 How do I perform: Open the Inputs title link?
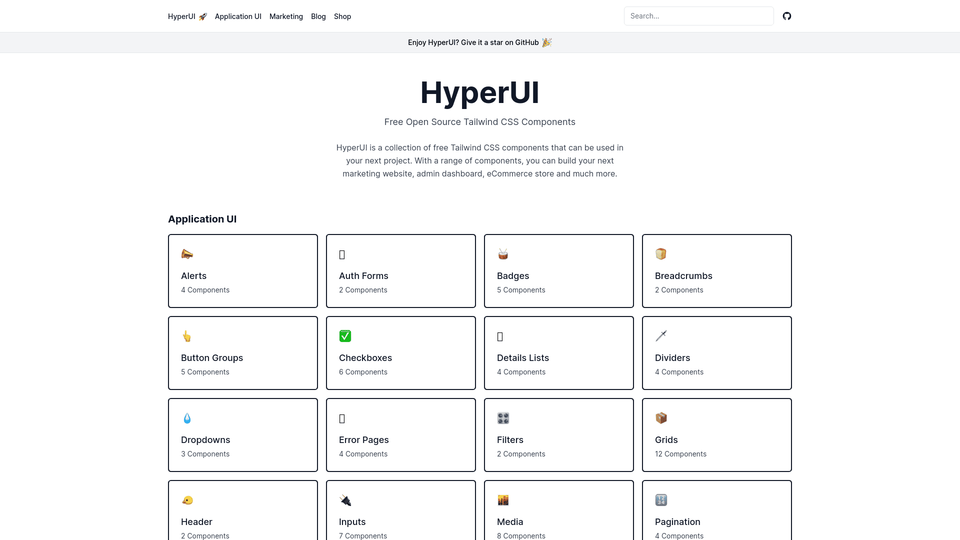point(352,522)
